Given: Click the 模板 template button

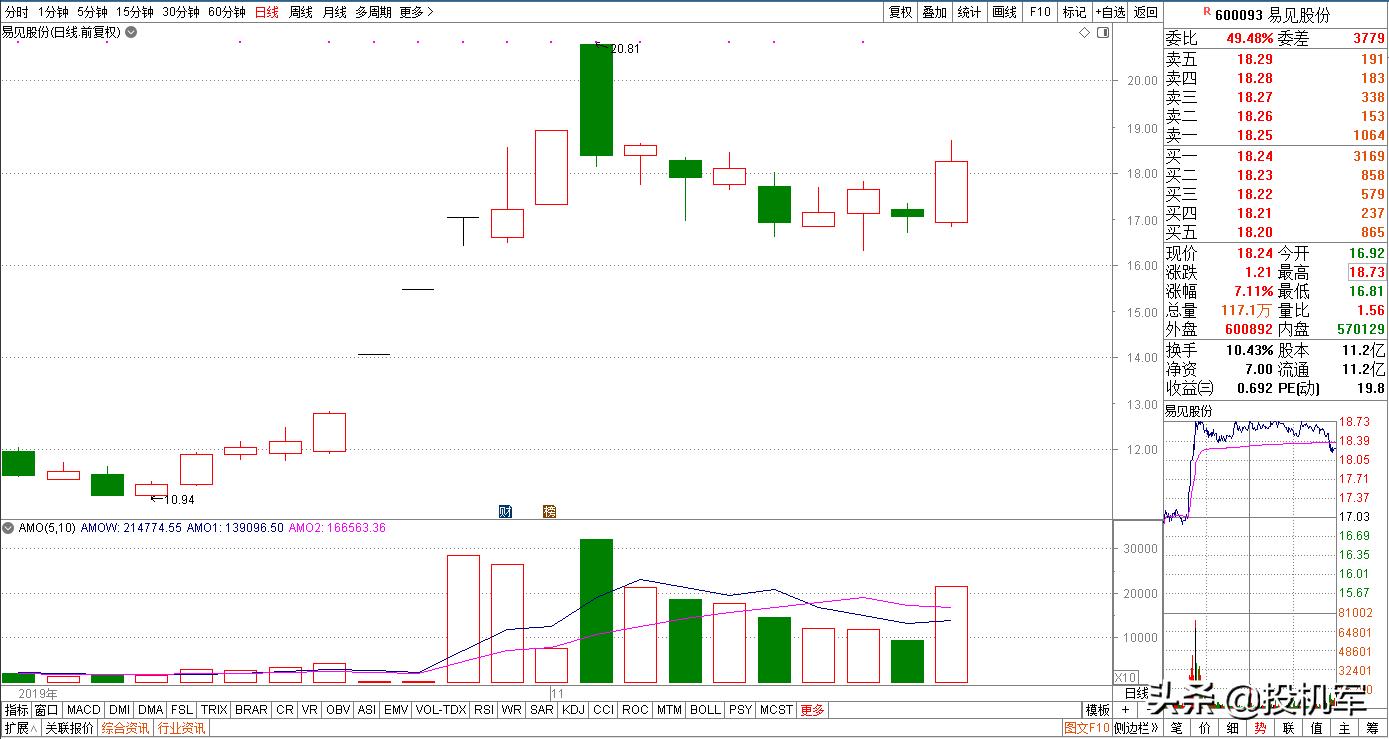Looking at the screenshot, I should click(x=1098, y=710).
